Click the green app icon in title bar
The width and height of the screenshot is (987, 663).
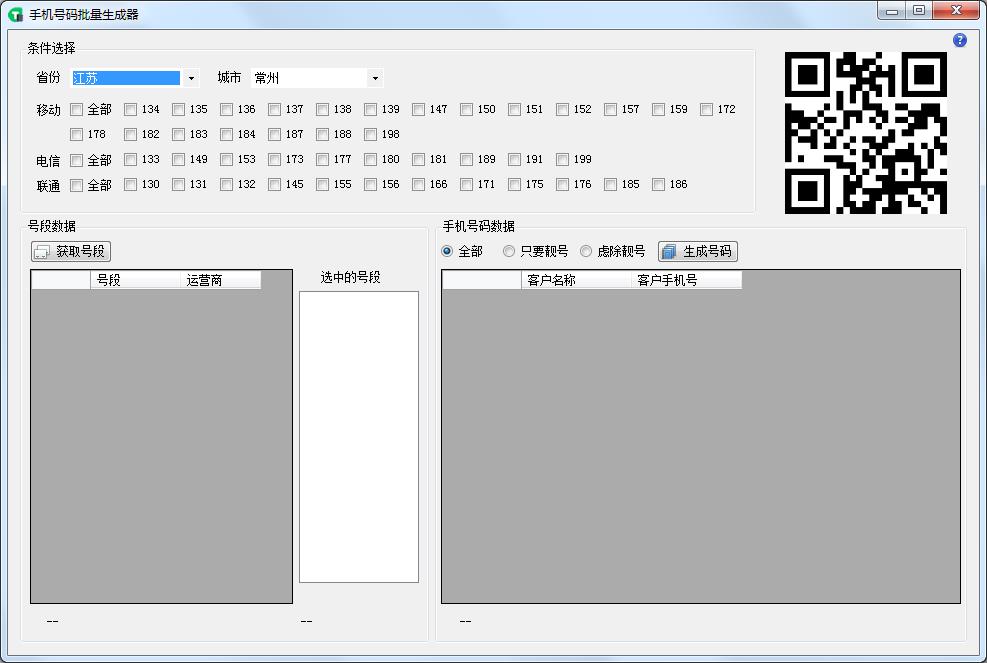click(15, 14)
